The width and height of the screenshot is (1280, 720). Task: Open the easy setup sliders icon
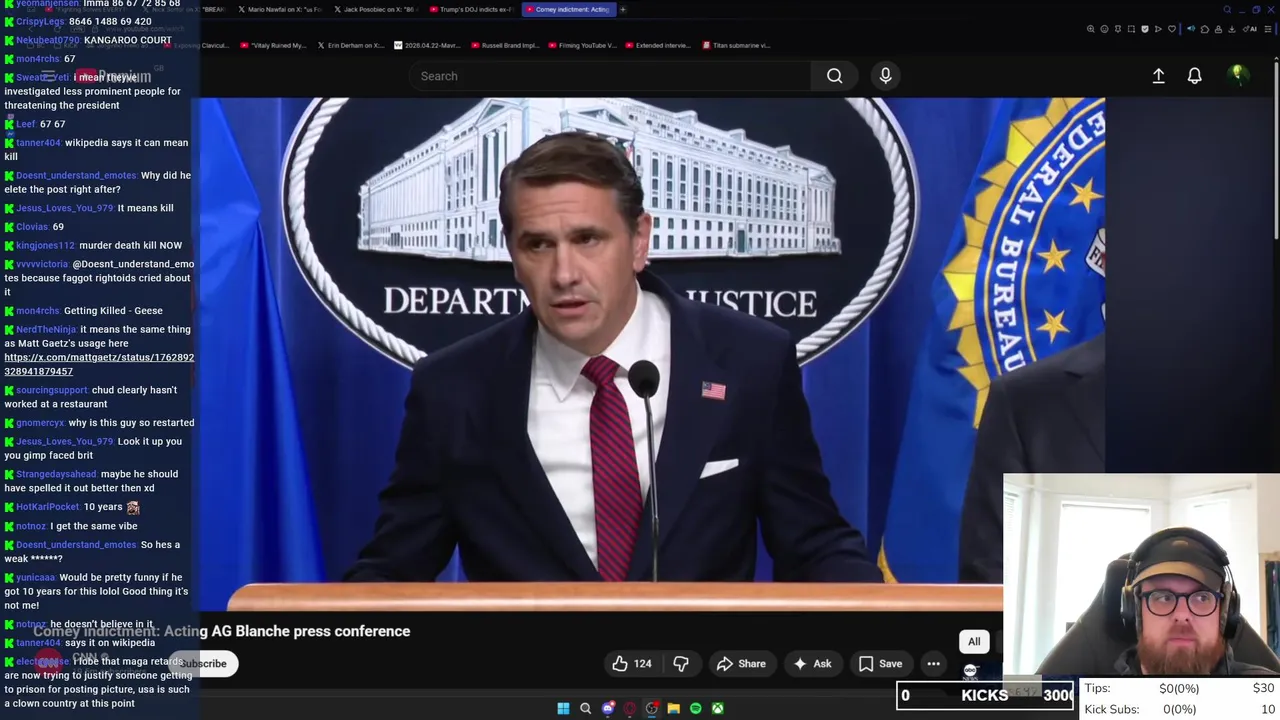coord(1268,29)
